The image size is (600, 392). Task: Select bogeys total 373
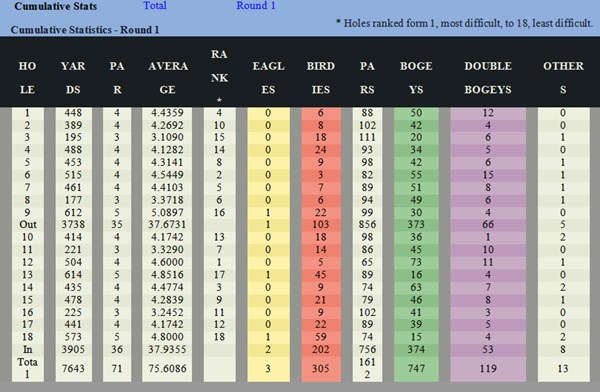pos(416,224)
